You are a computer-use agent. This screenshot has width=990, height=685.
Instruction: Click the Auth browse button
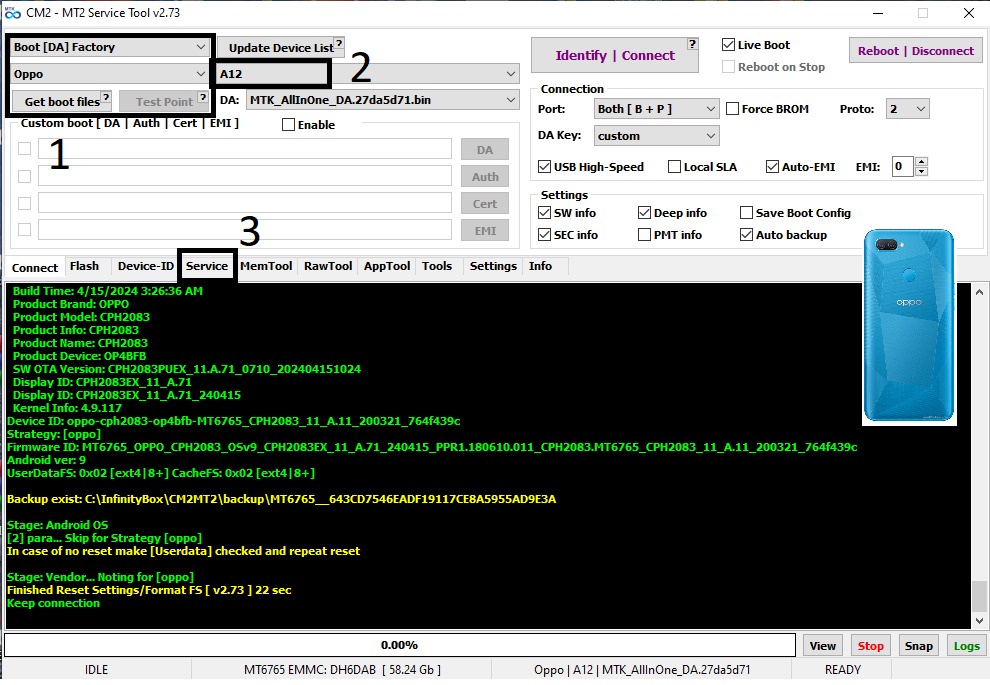(x=485, y=177)
